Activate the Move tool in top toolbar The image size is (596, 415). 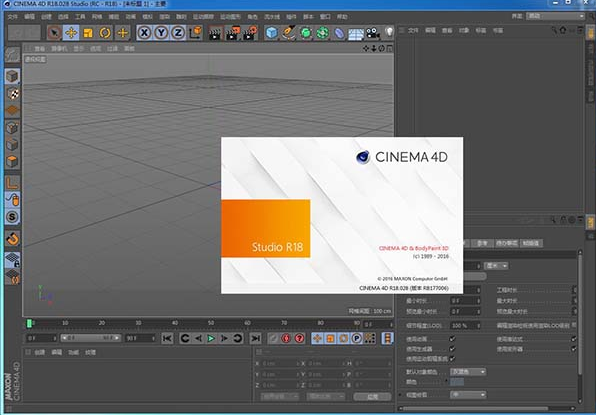tap(71, 33)
